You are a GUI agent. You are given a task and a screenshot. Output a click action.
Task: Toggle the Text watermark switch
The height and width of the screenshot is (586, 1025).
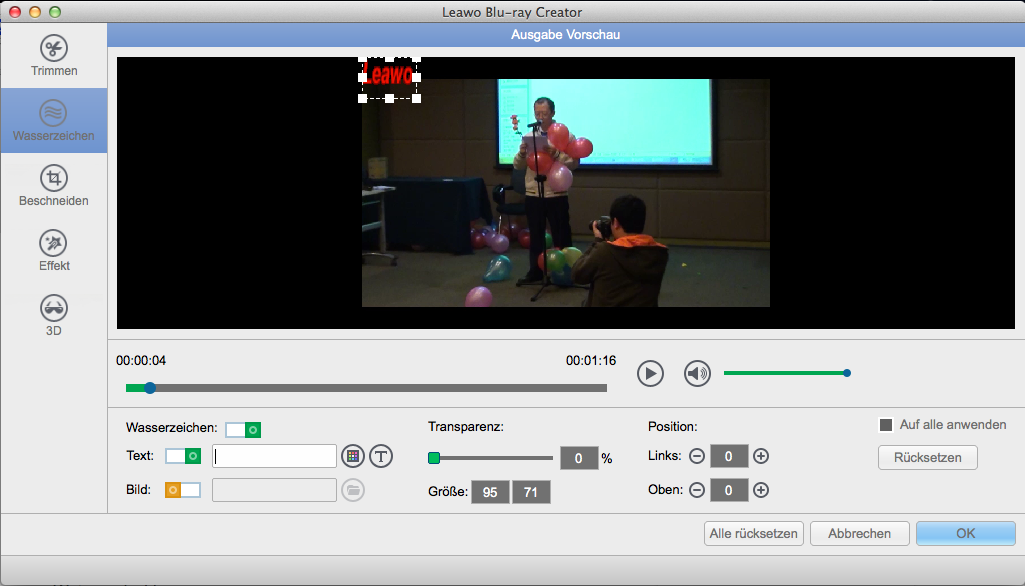coord(183,456)
